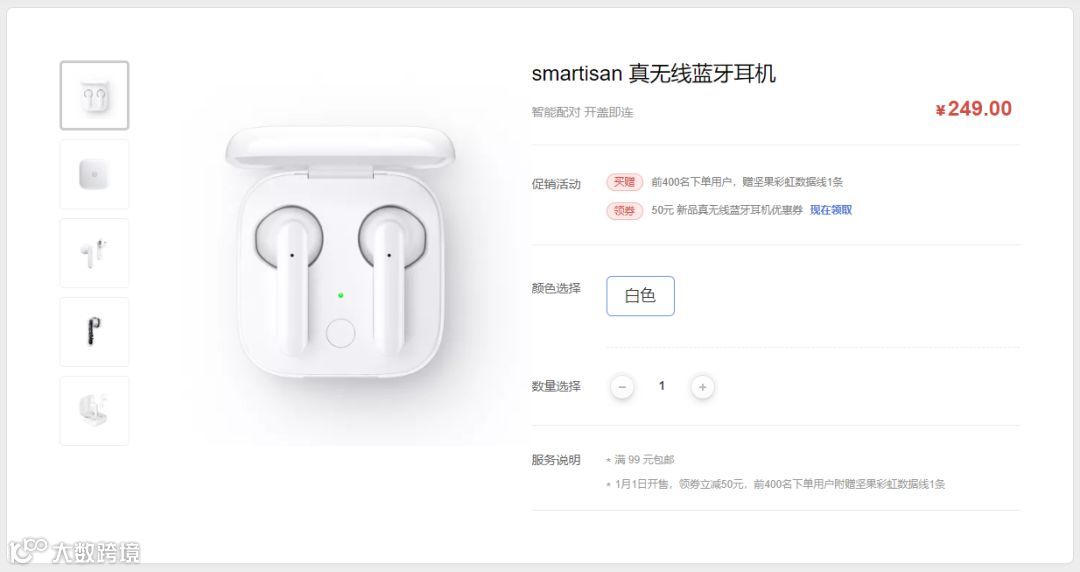Screen dimensions: 1080x572
Task: Click the 买赠 promotion tag
Action: point(625,182)
